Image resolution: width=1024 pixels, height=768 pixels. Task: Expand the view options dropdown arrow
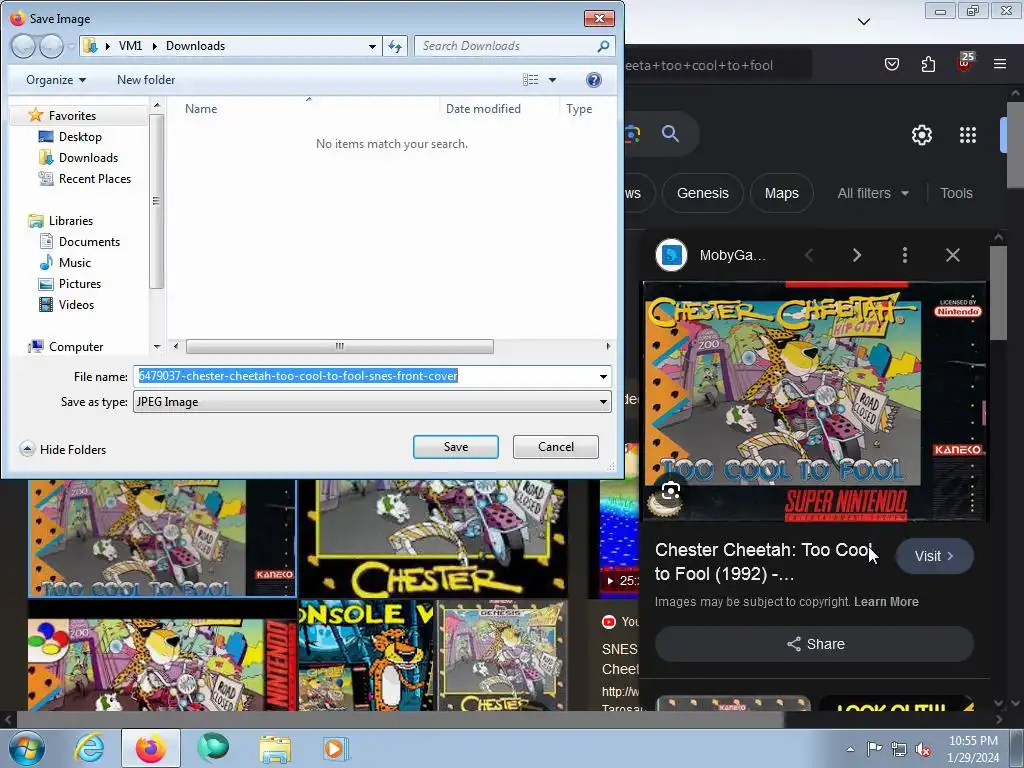(x=552, y=80)
